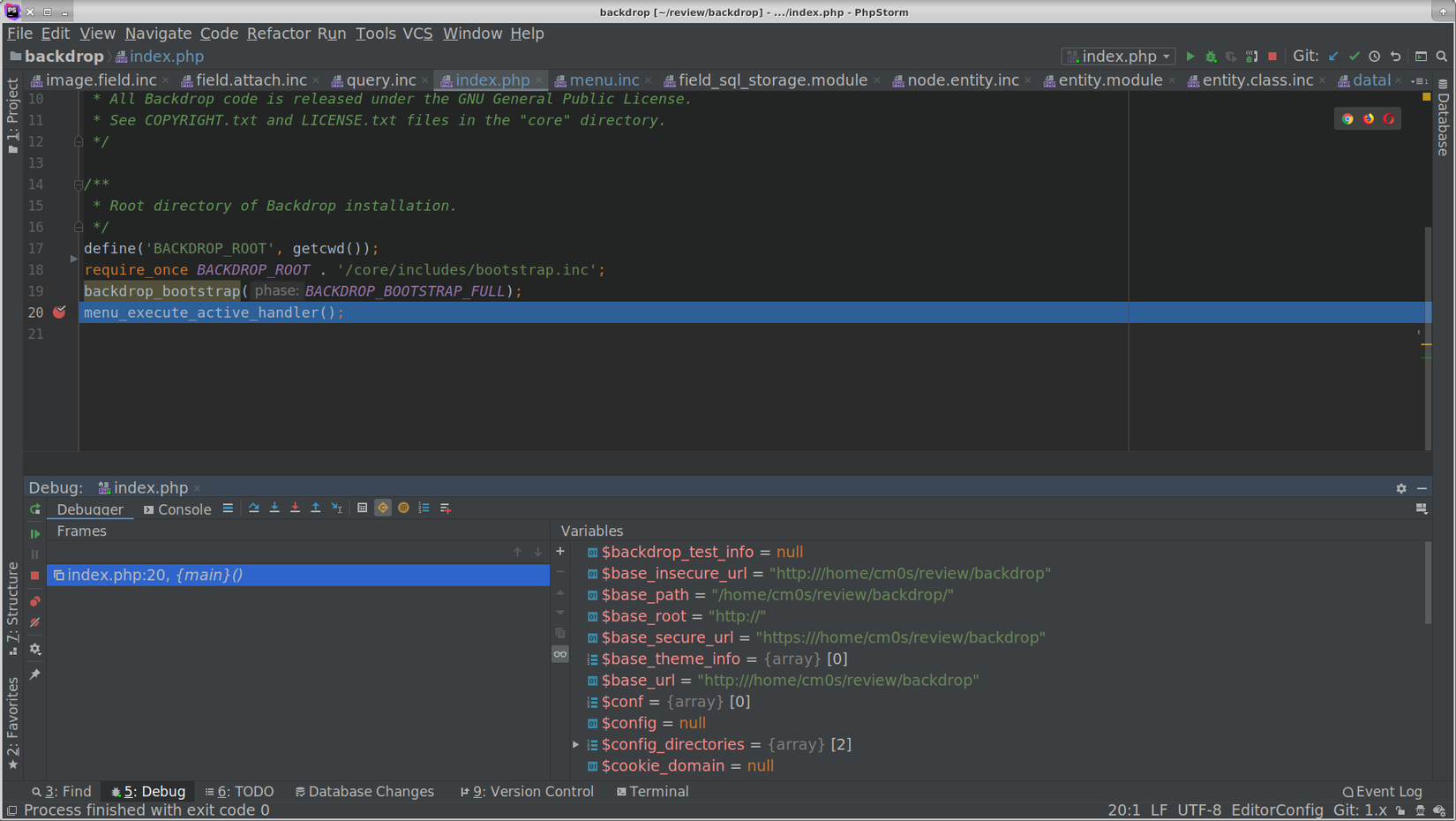Toggle the breakpoint on line 20

pyautogui.click(x=59, y=313)
